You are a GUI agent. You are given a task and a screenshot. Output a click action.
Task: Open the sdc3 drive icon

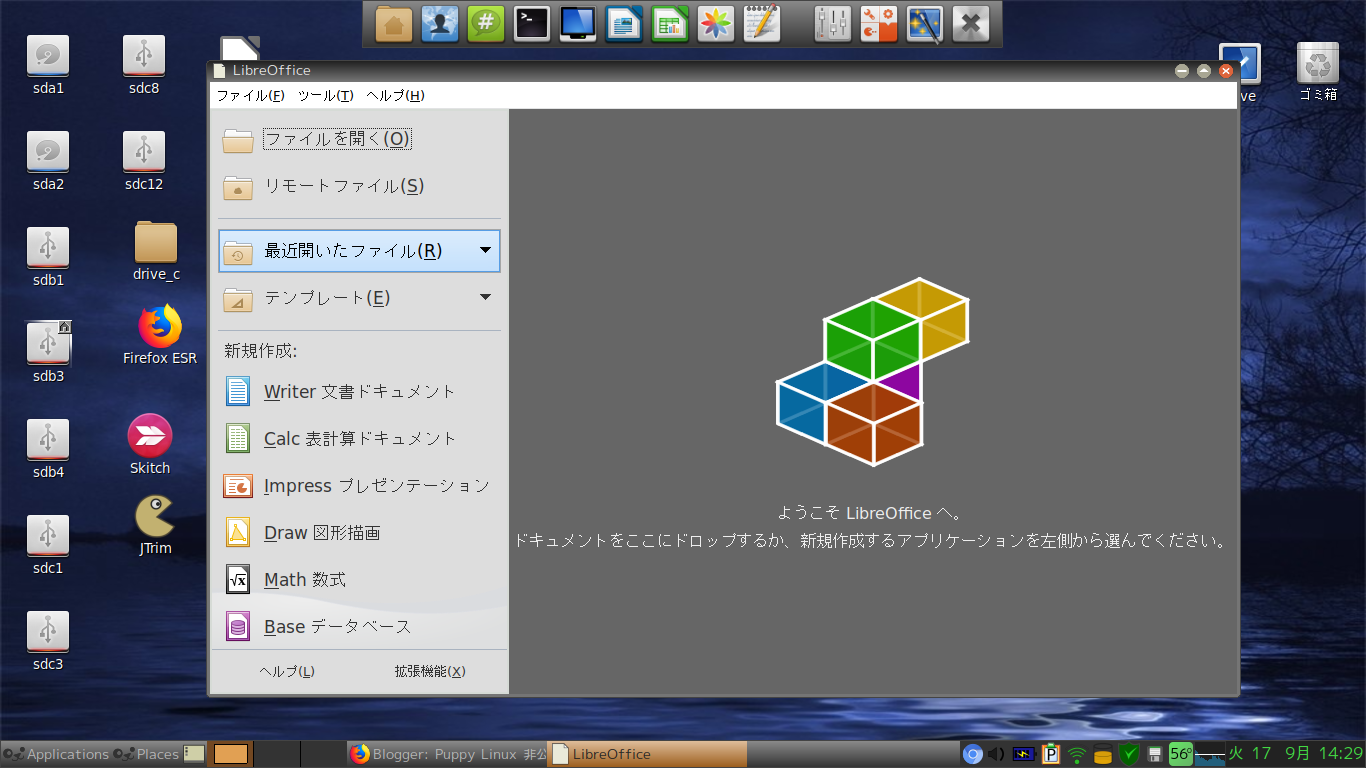[48, 632]
